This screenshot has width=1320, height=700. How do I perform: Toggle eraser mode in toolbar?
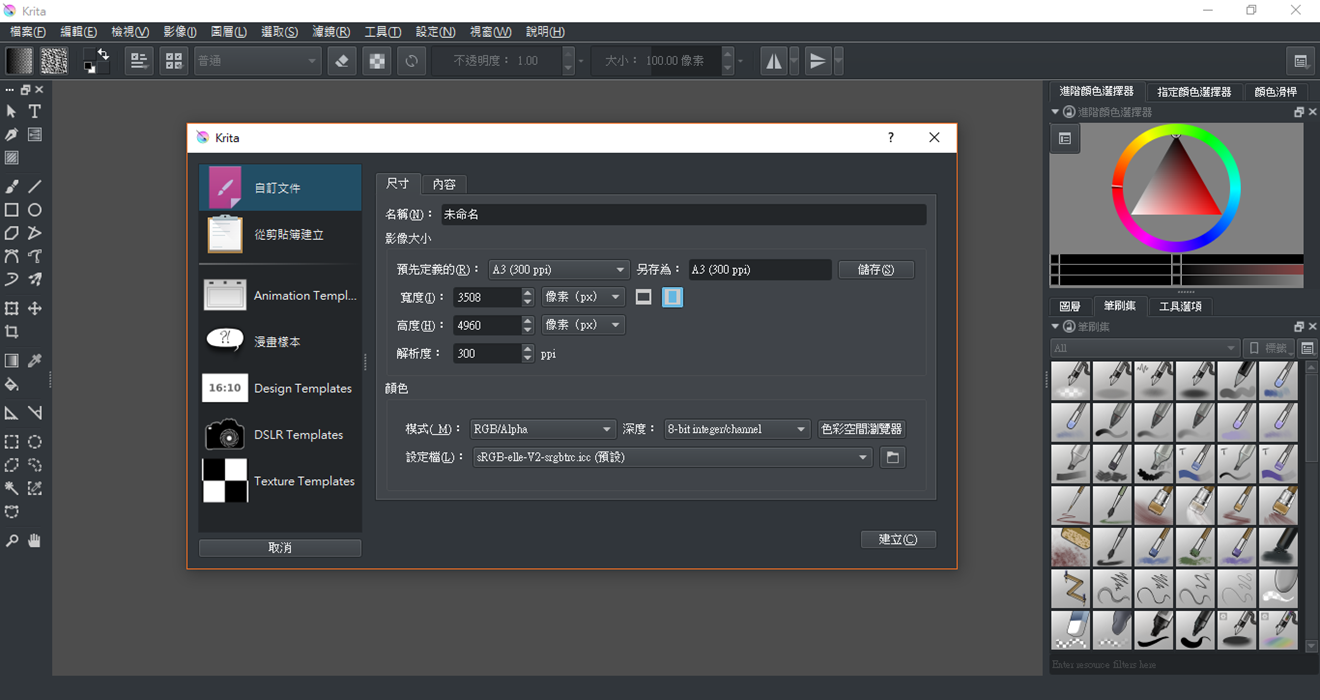pos(342,61)
